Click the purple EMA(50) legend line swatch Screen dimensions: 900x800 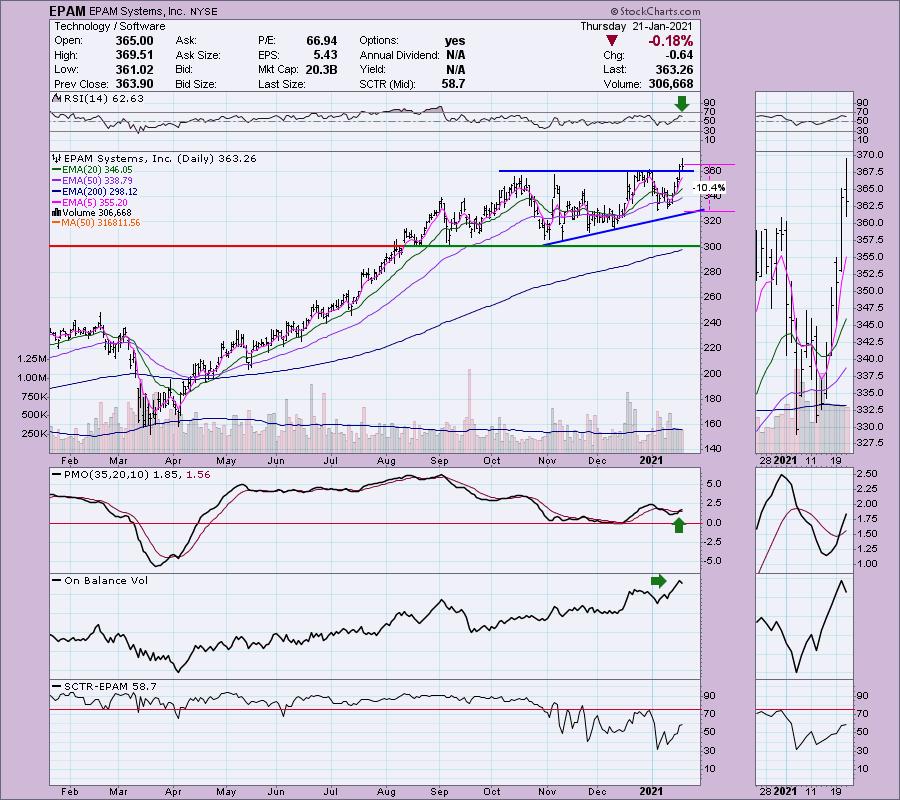coord(56,181)
